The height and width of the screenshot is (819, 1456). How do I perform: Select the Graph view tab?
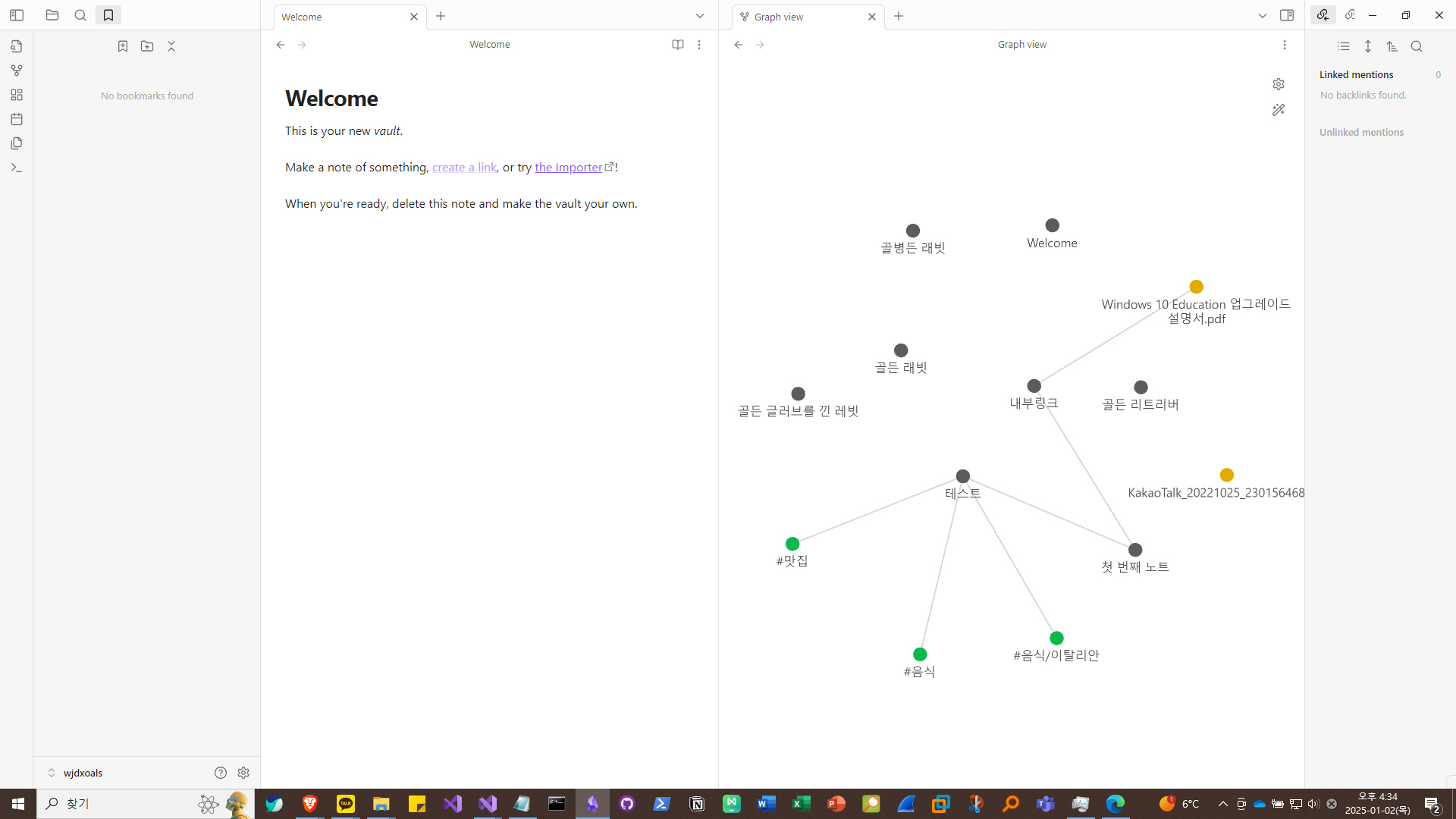tap(796, 17)
